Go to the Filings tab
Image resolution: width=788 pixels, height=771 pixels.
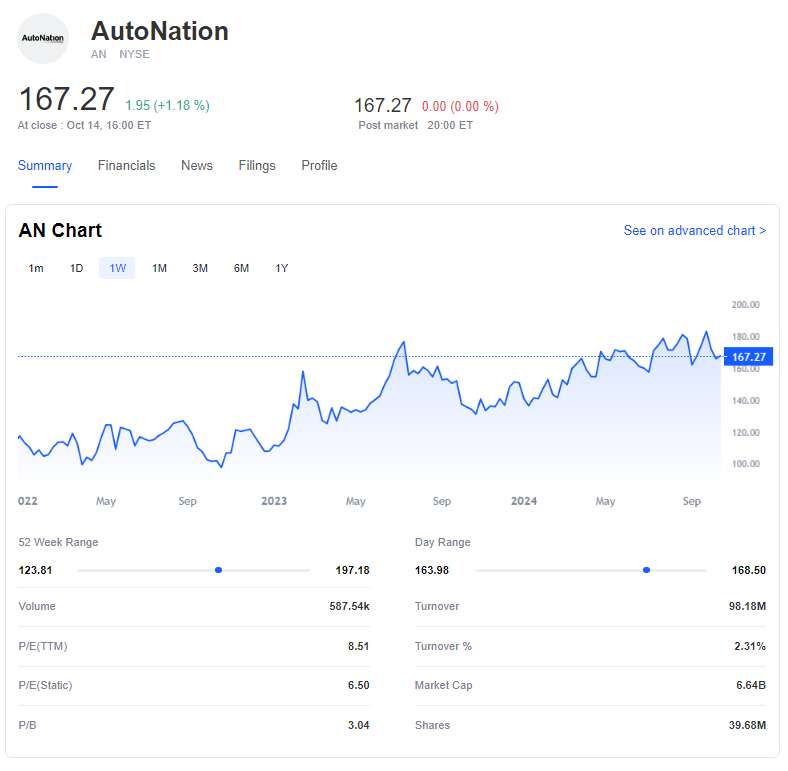257,166
